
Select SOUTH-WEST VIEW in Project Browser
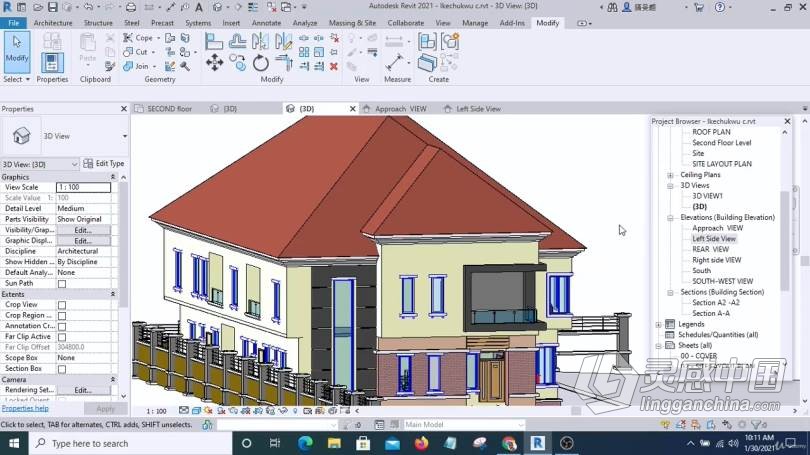pyautogui.click(x=722, y=281)
